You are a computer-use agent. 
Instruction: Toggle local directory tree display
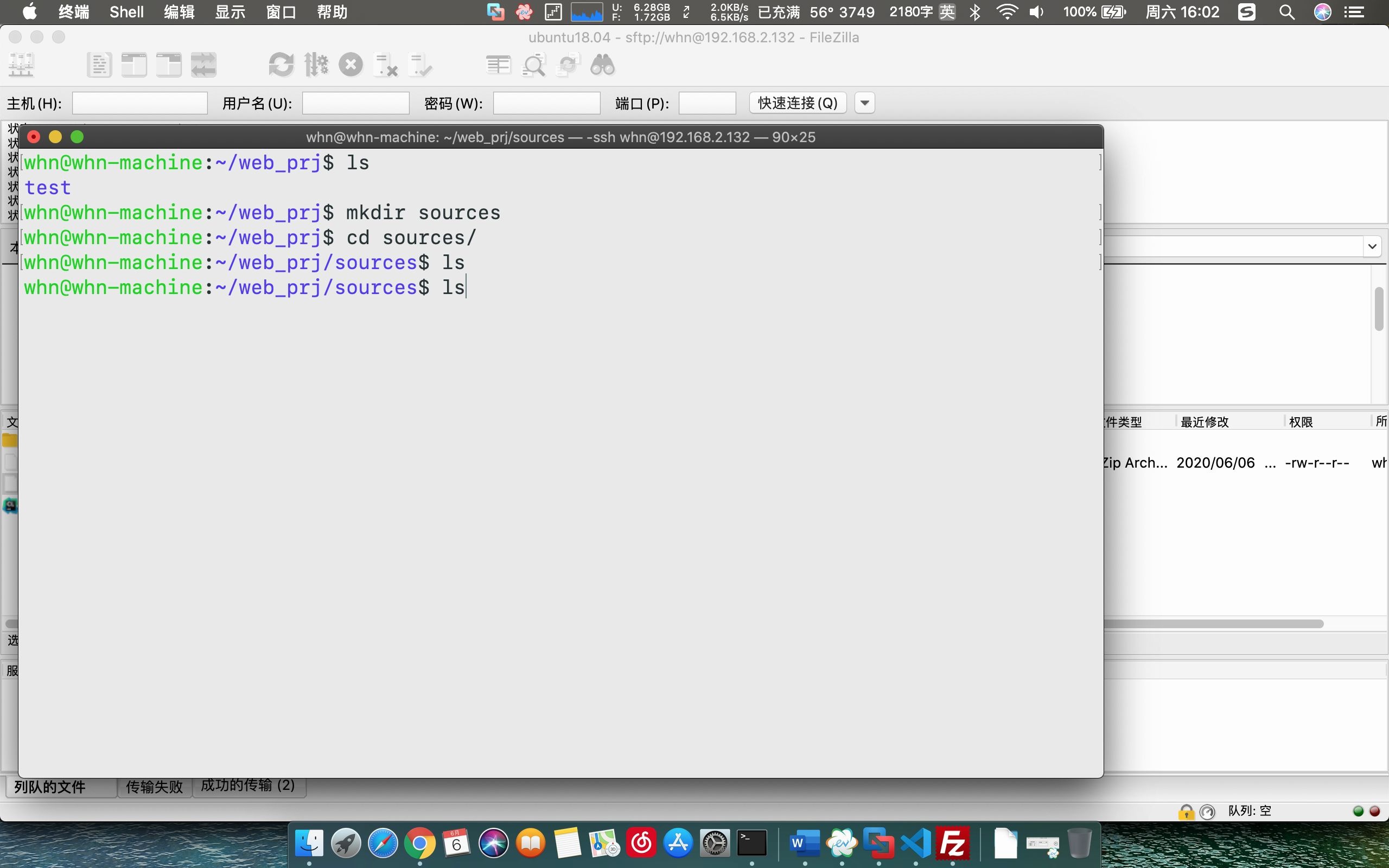click(133, 65)
